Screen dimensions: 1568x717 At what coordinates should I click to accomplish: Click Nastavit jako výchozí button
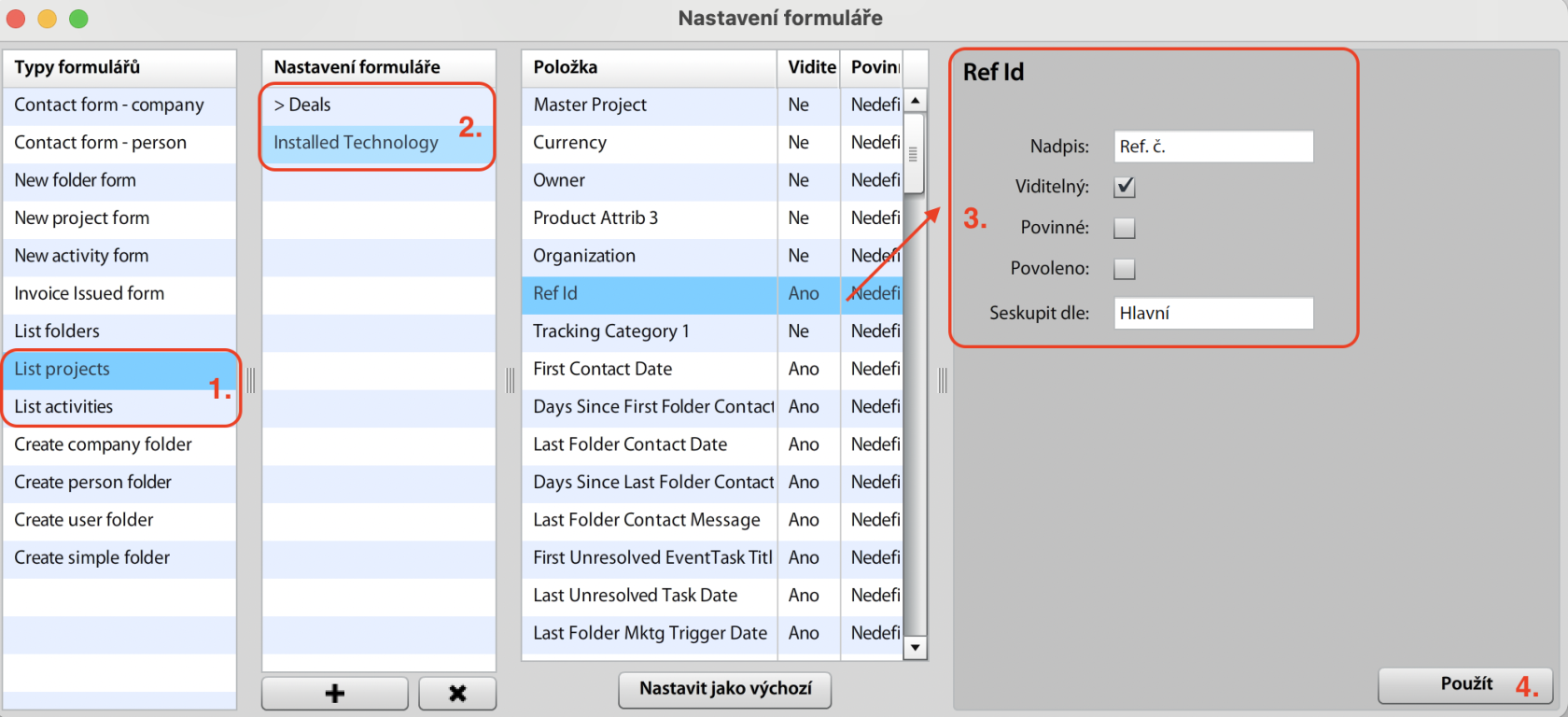pos(725,689)
